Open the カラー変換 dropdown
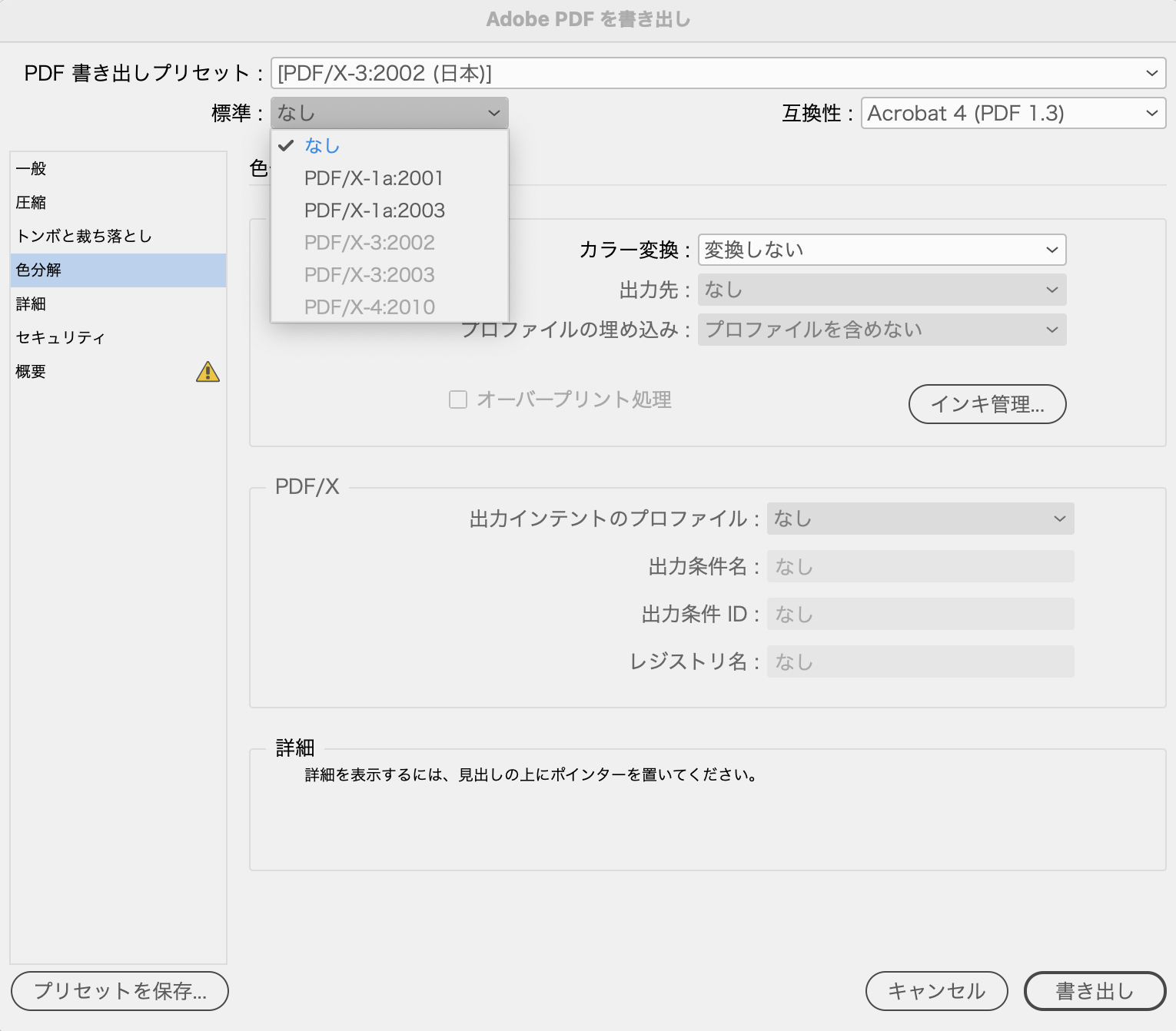 882,250
